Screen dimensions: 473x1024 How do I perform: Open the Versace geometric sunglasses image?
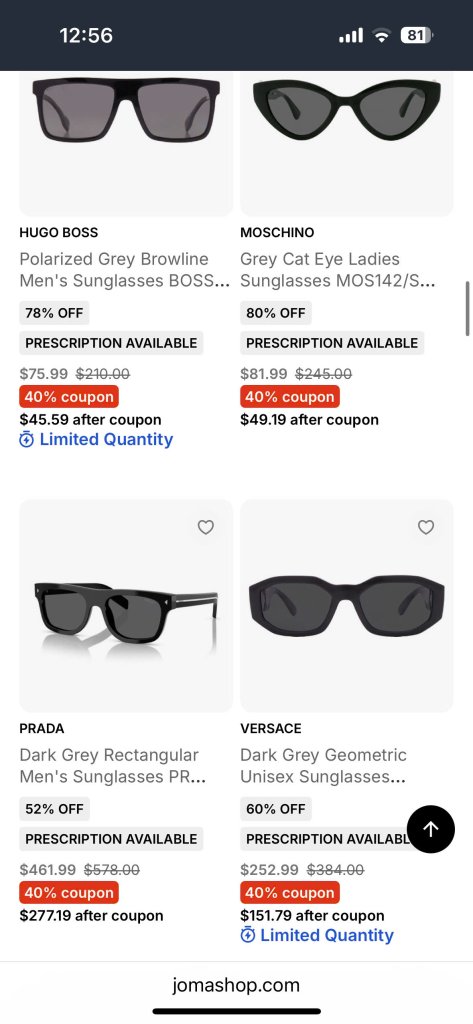(347, 606)
